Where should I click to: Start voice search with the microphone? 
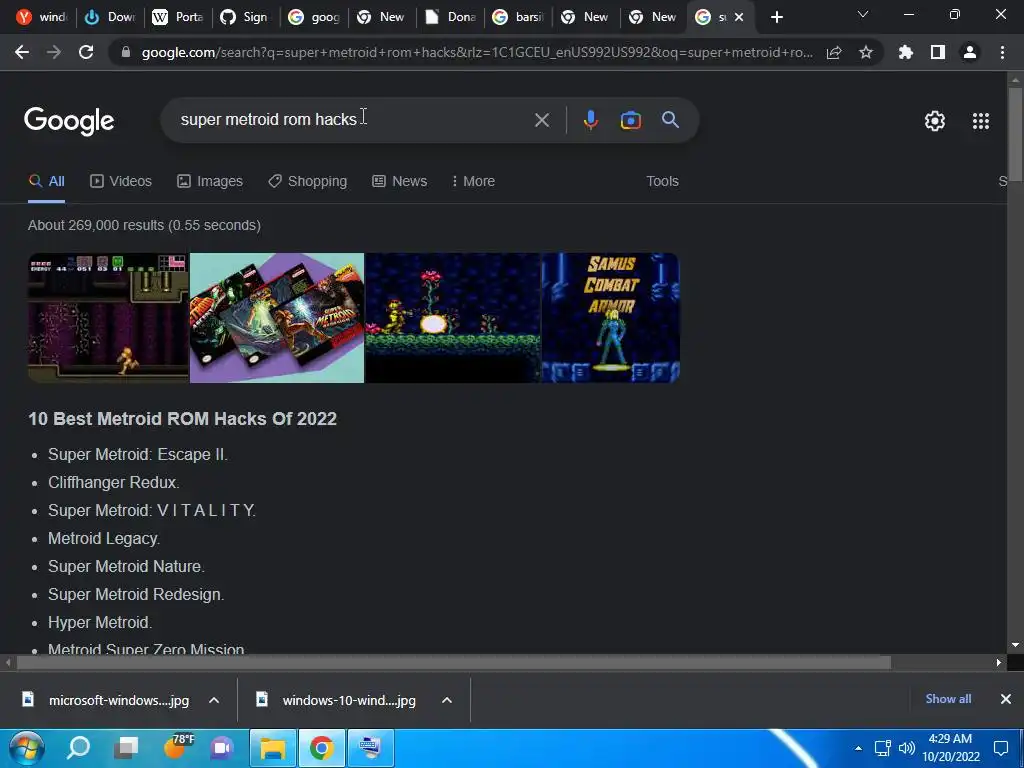(591, 120)
